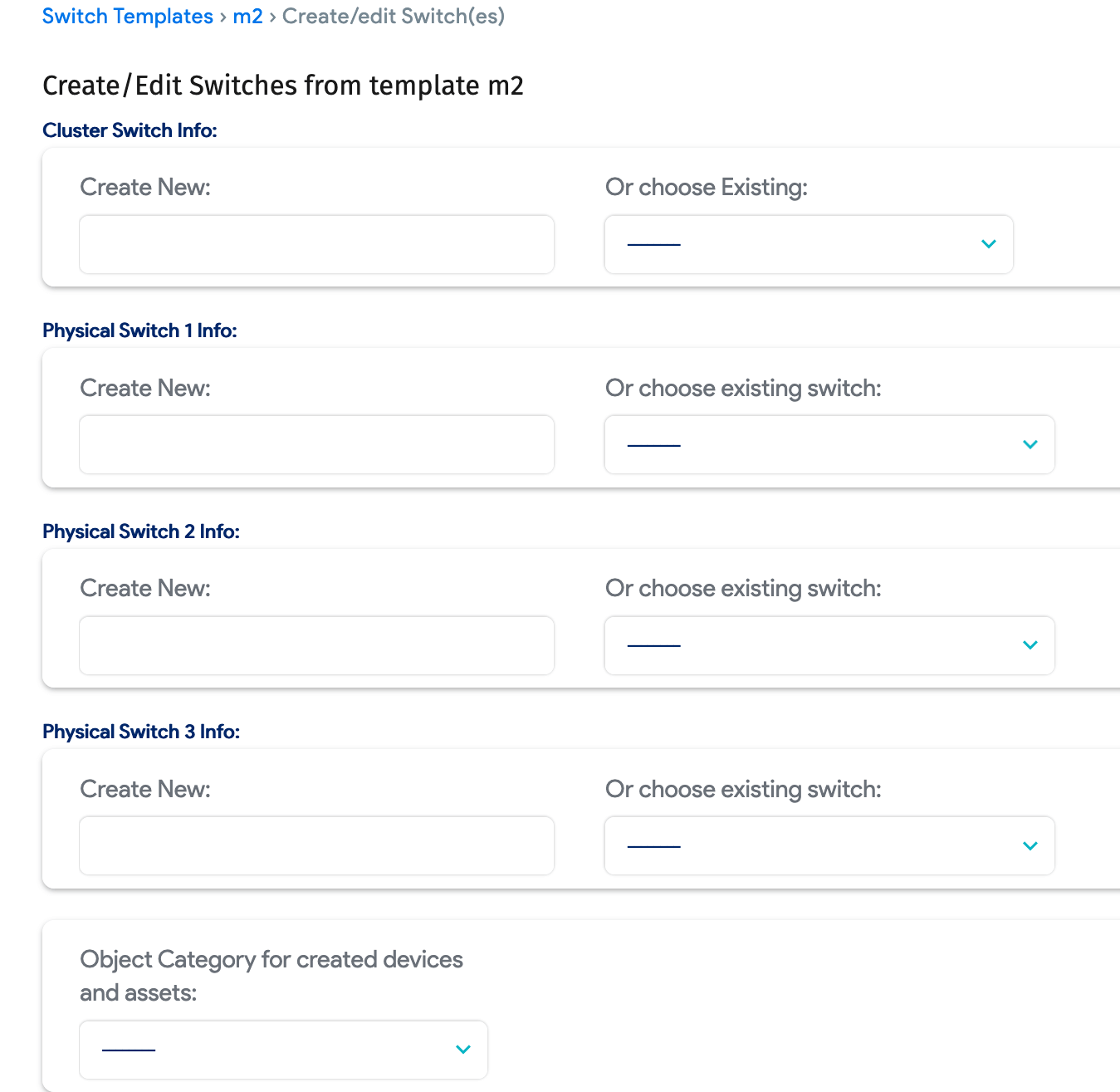This screenshot has width=1120, height=1092.
Task: Click the page title 'Create/Edit Switches from template m2'
Action: coord(283,85)
